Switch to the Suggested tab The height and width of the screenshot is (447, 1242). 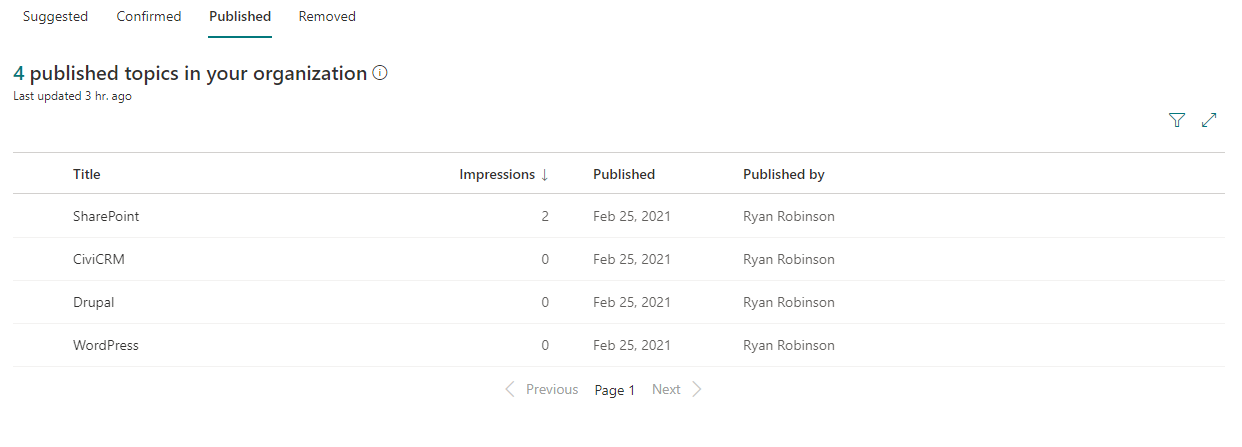pos(55,17)
